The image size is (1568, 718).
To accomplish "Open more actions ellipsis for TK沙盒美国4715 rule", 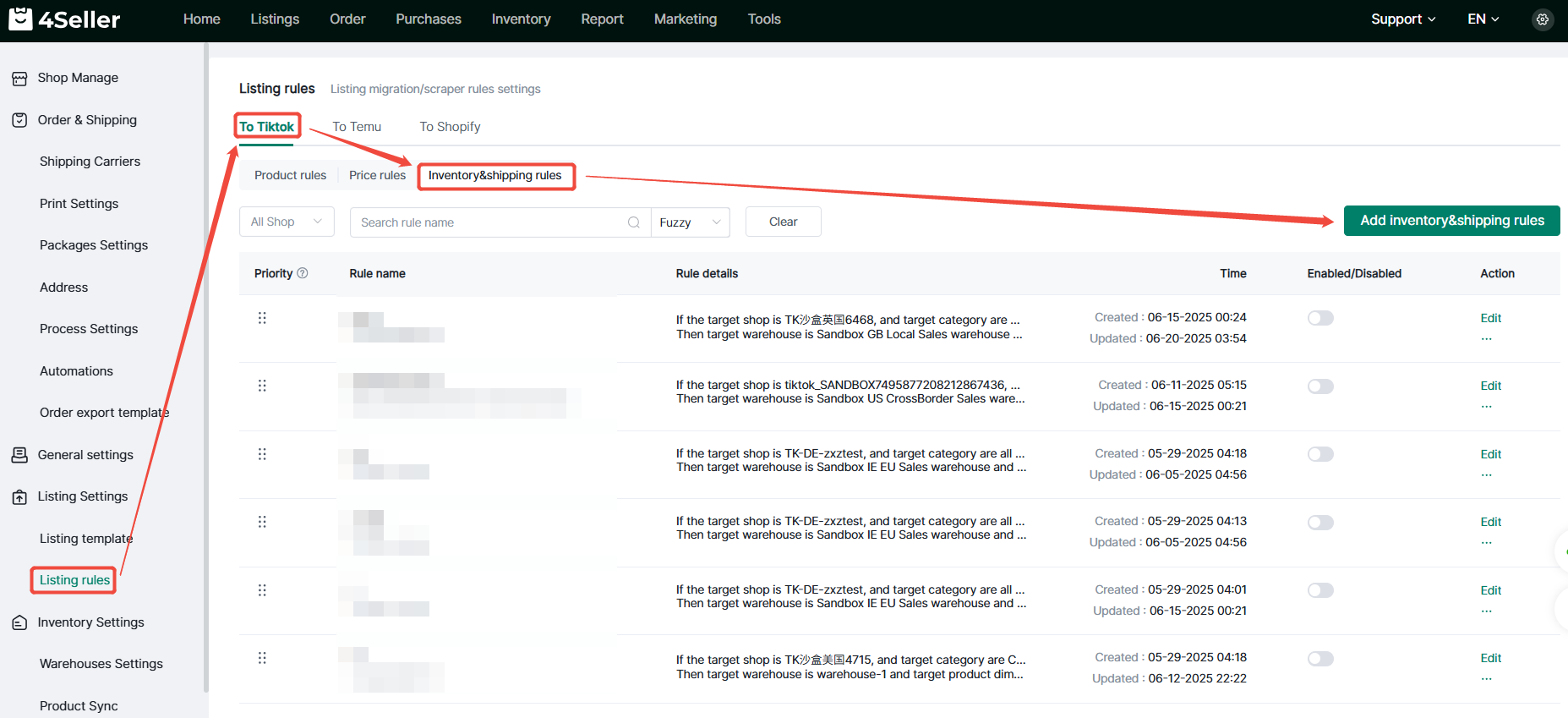I will (1487, 679).
